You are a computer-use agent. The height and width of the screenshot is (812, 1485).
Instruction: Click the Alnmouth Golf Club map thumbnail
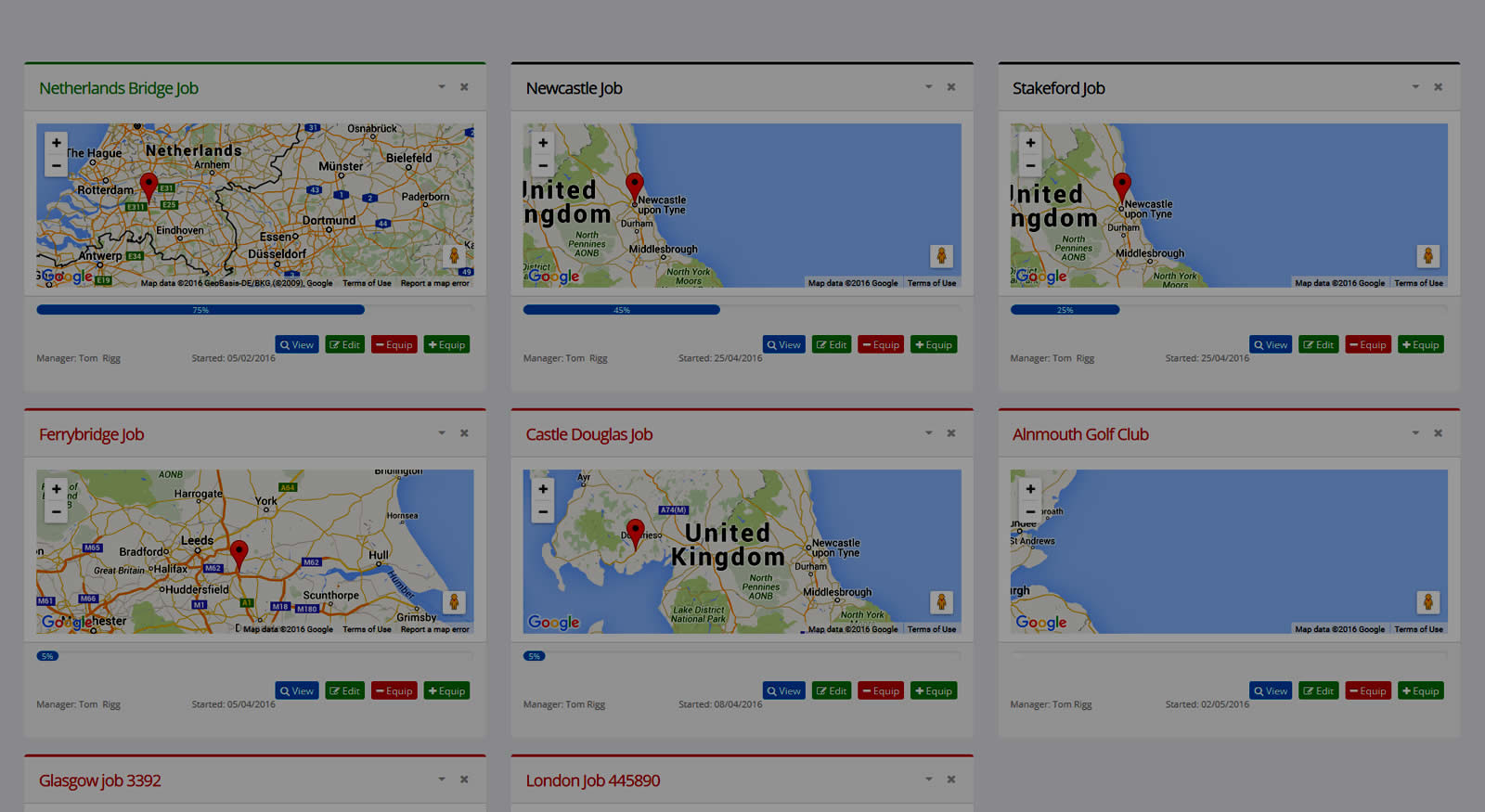(x=1229, y=551)
